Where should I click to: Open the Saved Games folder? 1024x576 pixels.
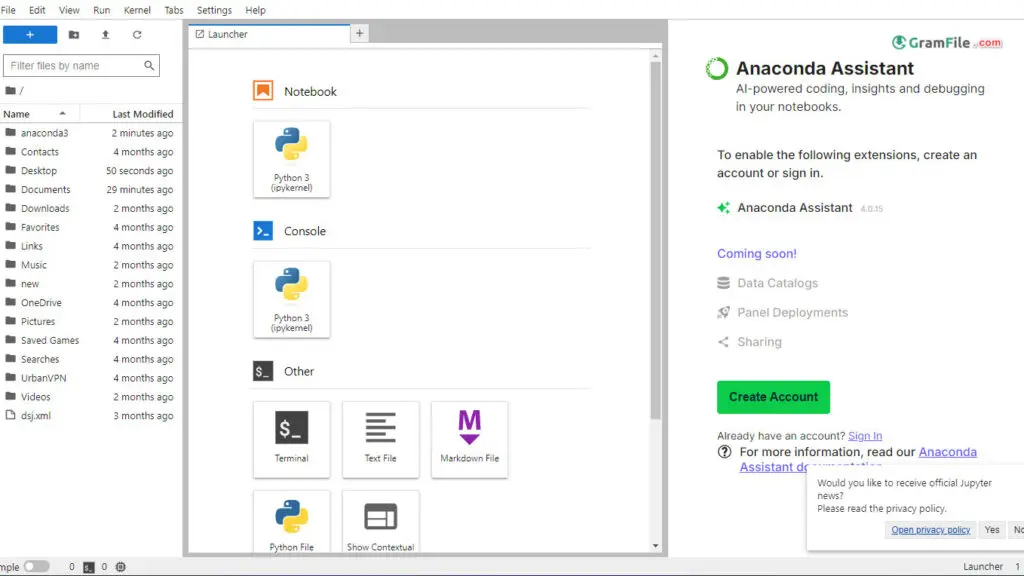pos(91,340)
